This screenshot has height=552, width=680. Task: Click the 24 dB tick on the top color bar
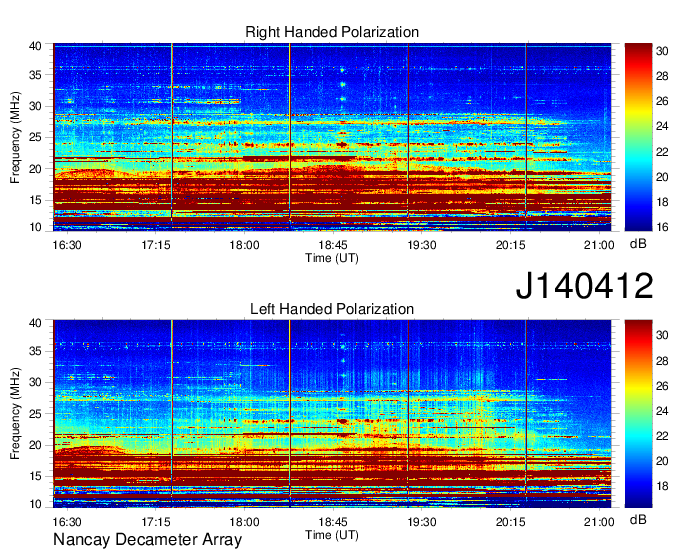point(662,127)
